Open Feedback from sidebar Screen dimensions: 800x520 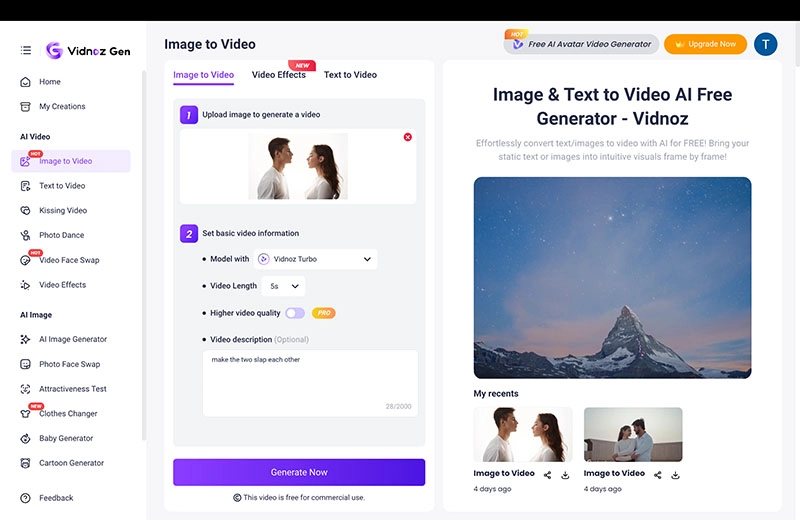coord(56,498)
